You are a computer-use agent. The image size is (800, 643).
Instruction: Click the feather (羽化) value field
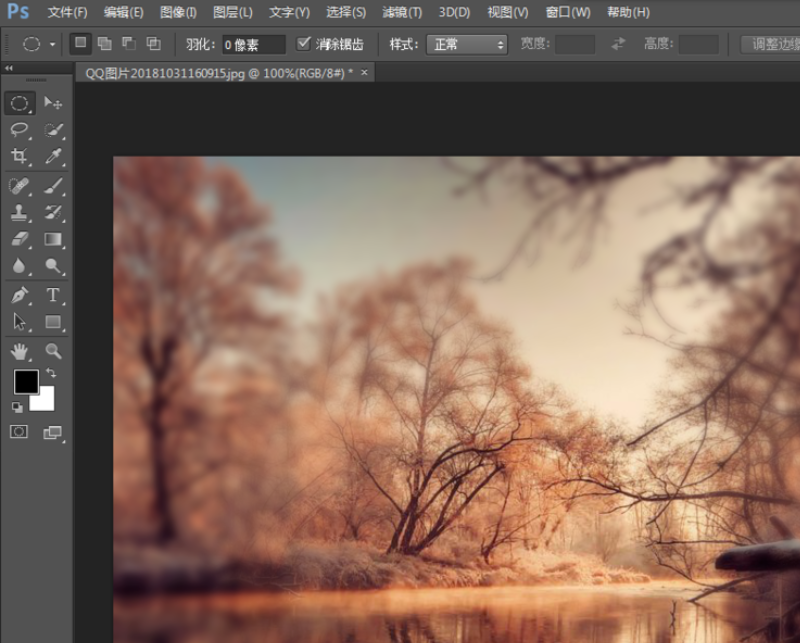coord(254,45)
